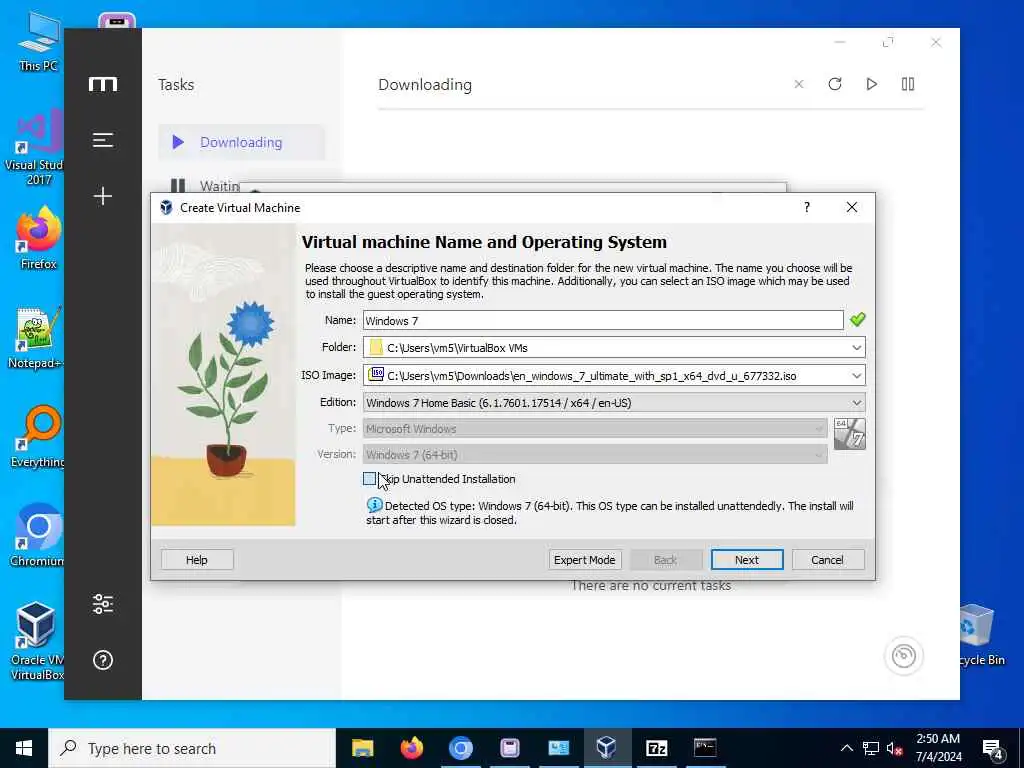Click the taskbar clock showing 2:50 AM
The height and width of the screenshot is (768, 1024).
coord(938,748)
